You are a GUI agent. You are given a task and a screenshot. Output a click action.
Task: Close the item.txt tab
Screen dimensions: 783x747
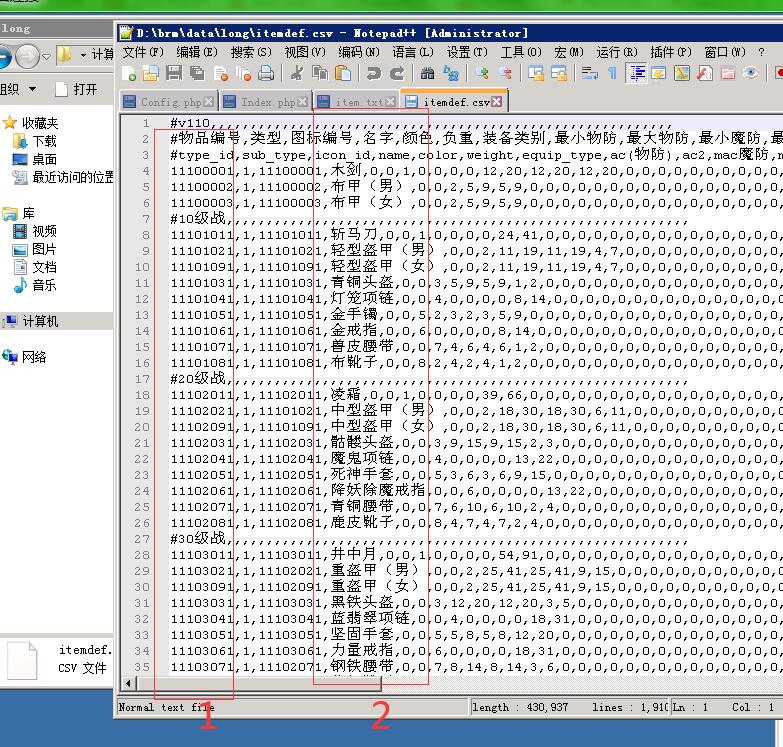pyautogui.click(x=391, y=102)
